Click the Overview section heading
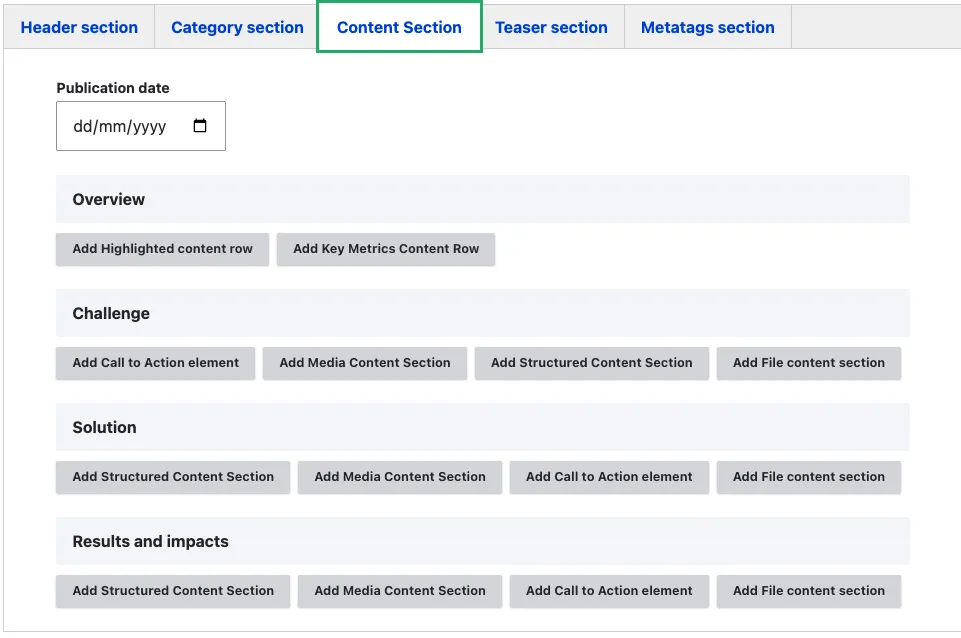Image resolution: width=961 pixels, height=638 pixels. pos(108,199)
